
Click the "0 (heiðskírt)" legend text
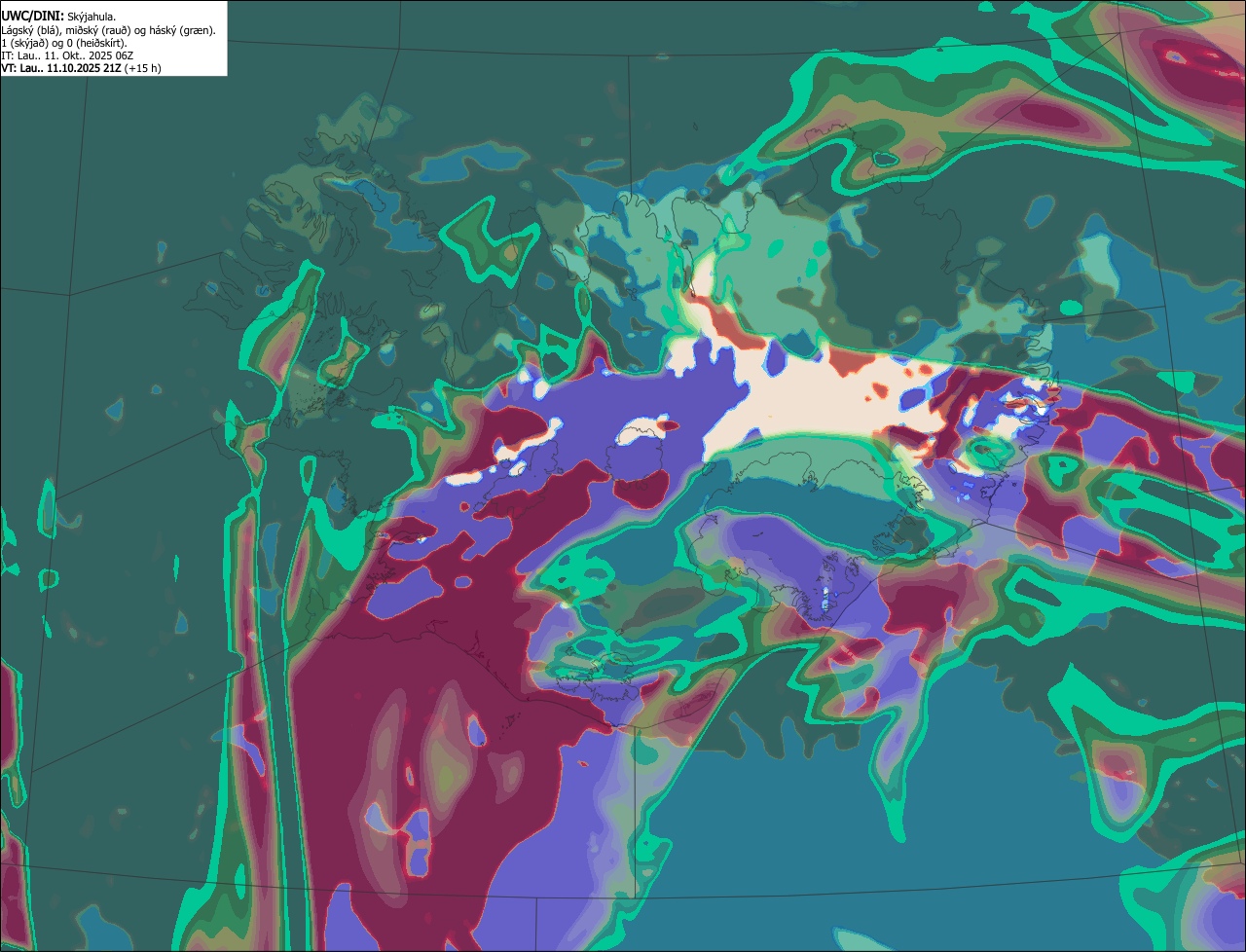[x=95, y=44]
